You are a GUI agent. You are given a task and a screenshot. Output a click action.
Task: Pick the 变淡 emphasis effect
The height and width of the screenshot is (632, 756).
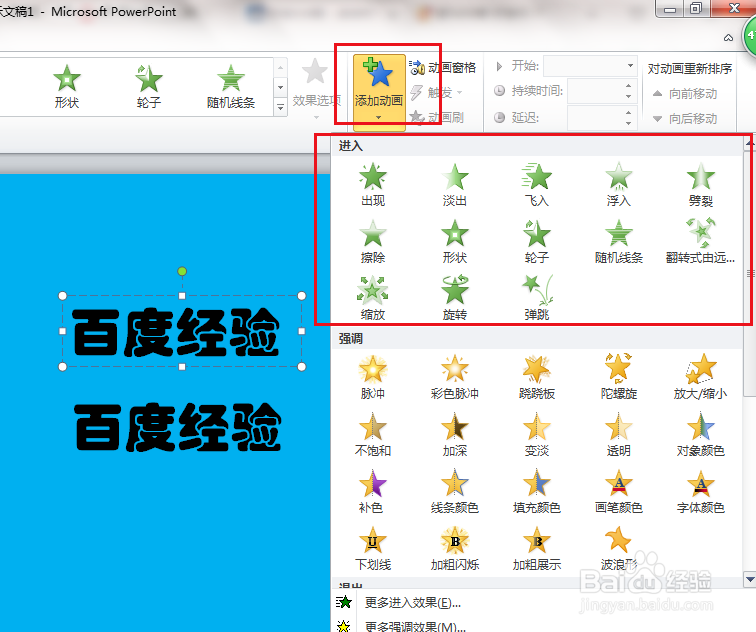pos(537,434)
